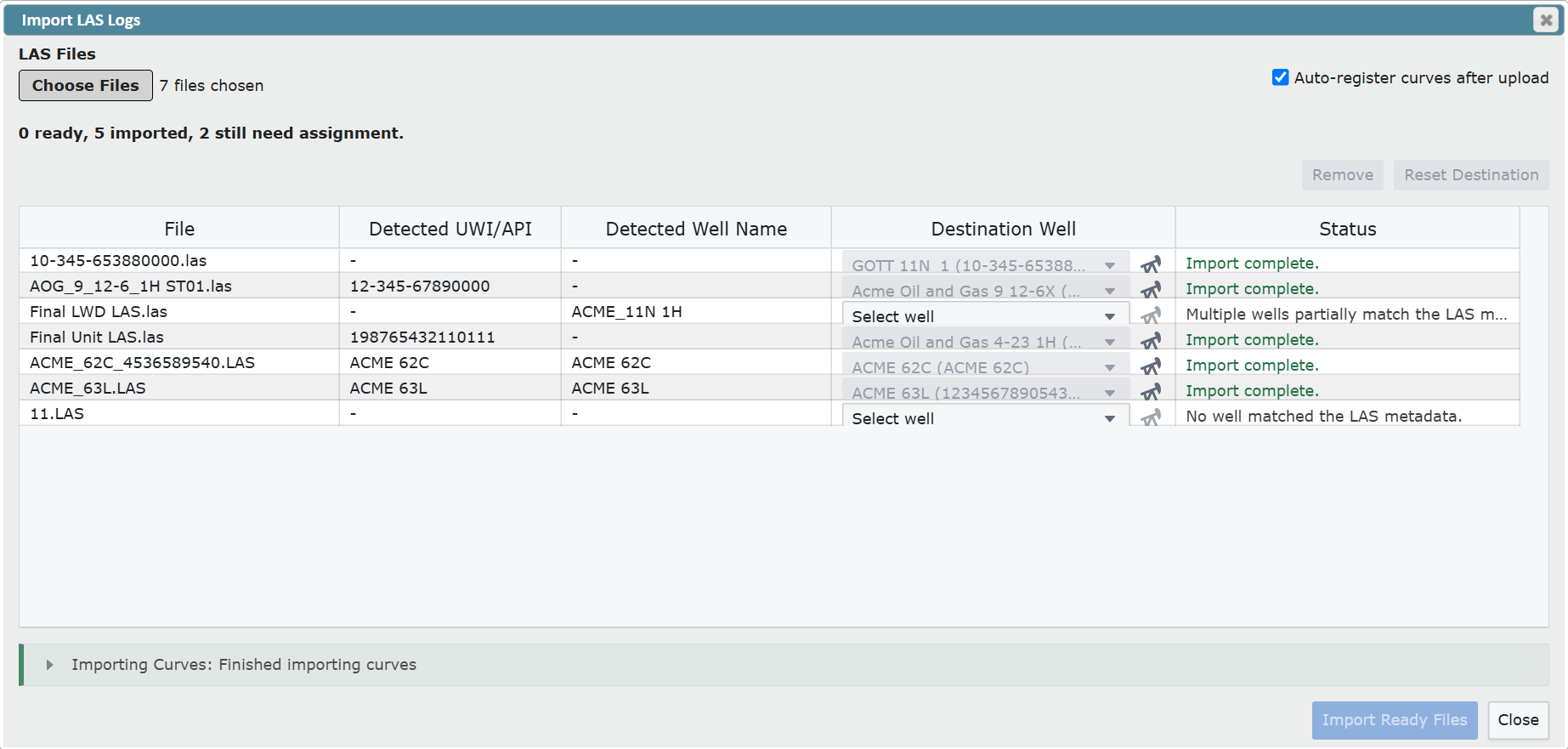Click the Close button at bottom right
The width and height of the screenshot is (1568, 749).
[x=1518, y=720]
